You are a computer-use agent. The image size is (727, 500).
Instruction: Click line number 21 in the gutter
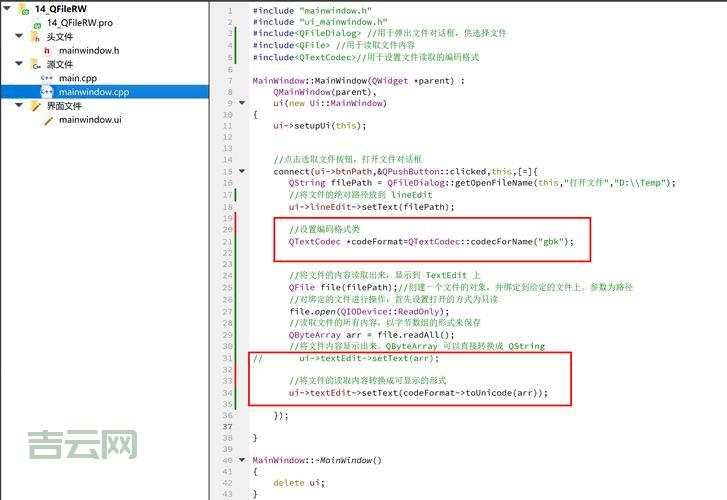[228, 241]
